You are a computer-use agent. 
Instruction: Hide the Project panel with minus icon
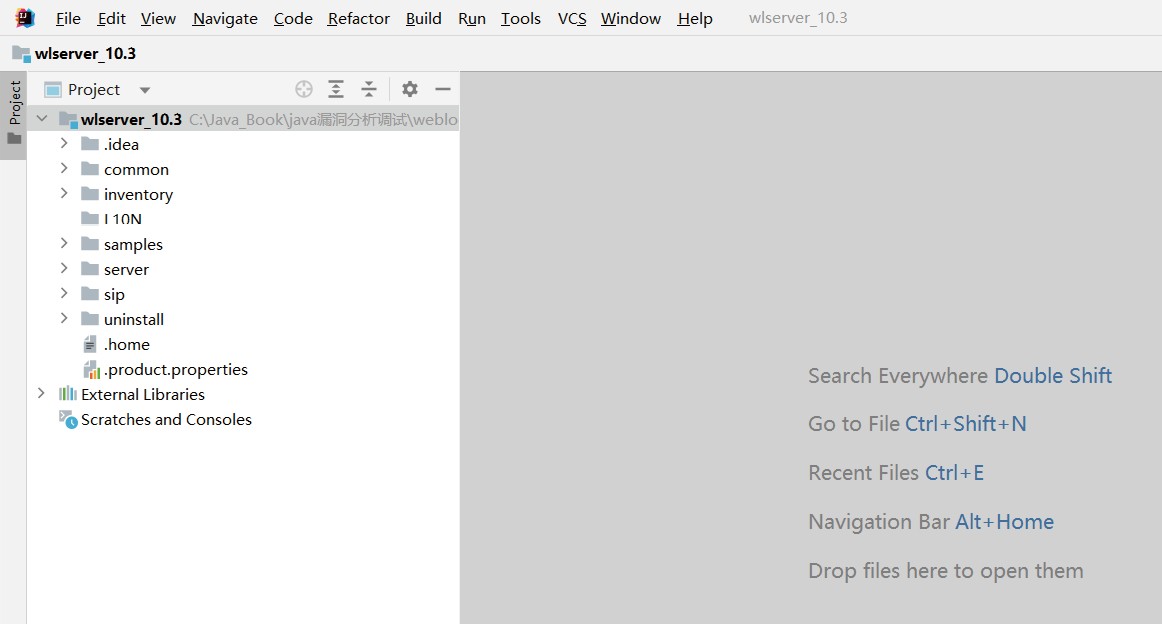click(443, 90)
